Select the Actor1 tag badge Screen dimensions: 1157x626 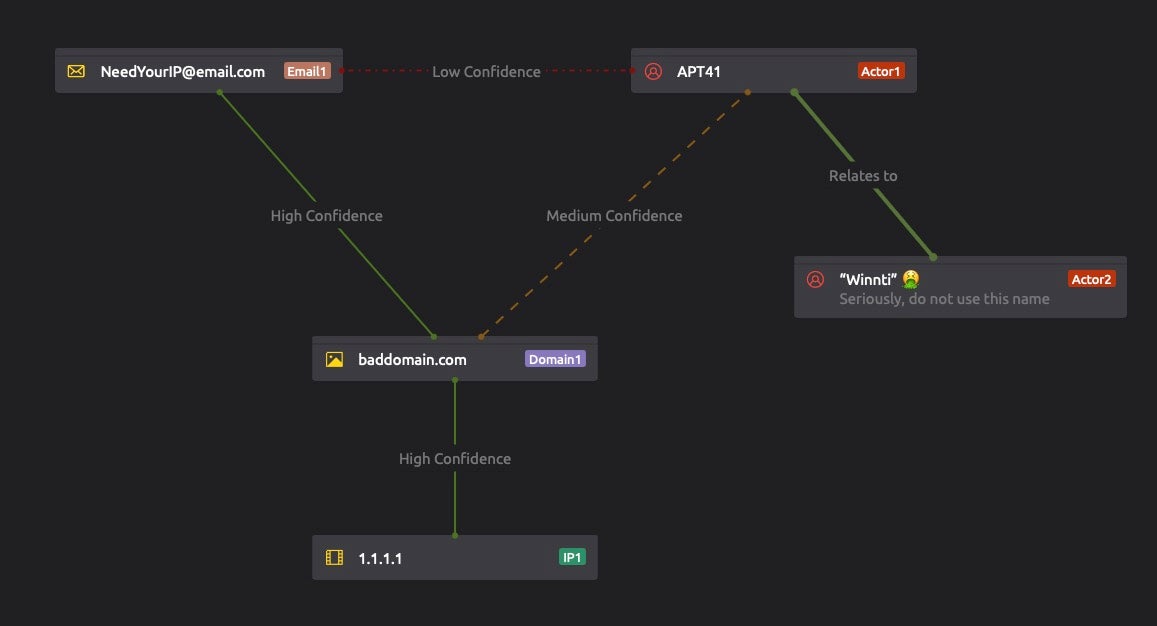tap(880, 71)
